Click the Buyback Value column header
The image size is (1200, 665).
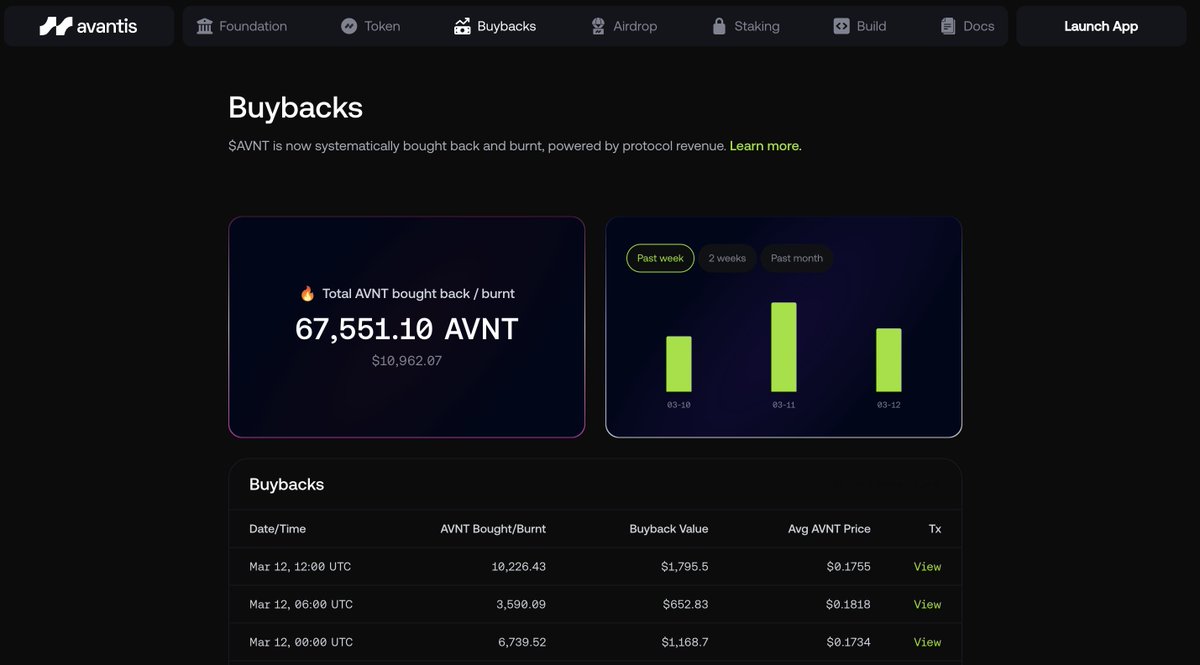(x=669, y=529)
